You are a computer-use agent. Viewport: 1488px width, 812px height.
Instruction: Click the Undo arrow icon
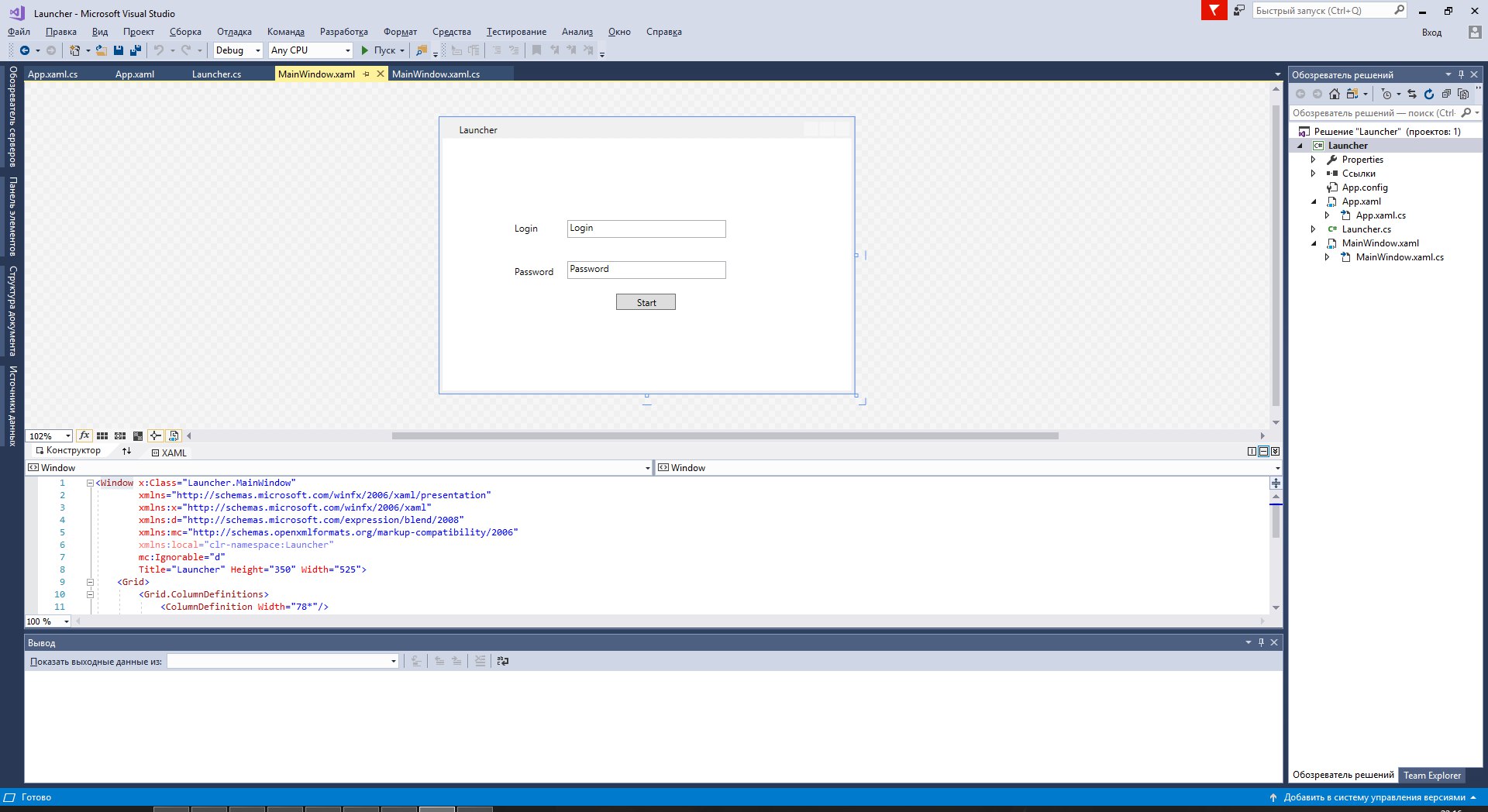click(159, 50)
